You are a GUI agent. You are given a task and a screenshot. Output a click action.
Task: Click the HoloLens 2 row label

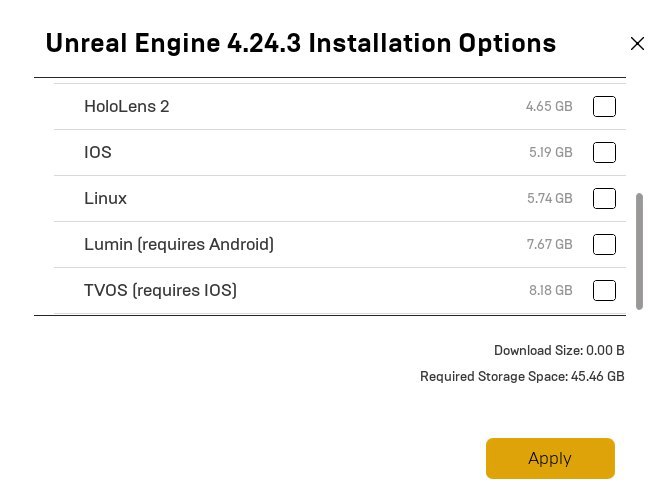click(127, 106)
